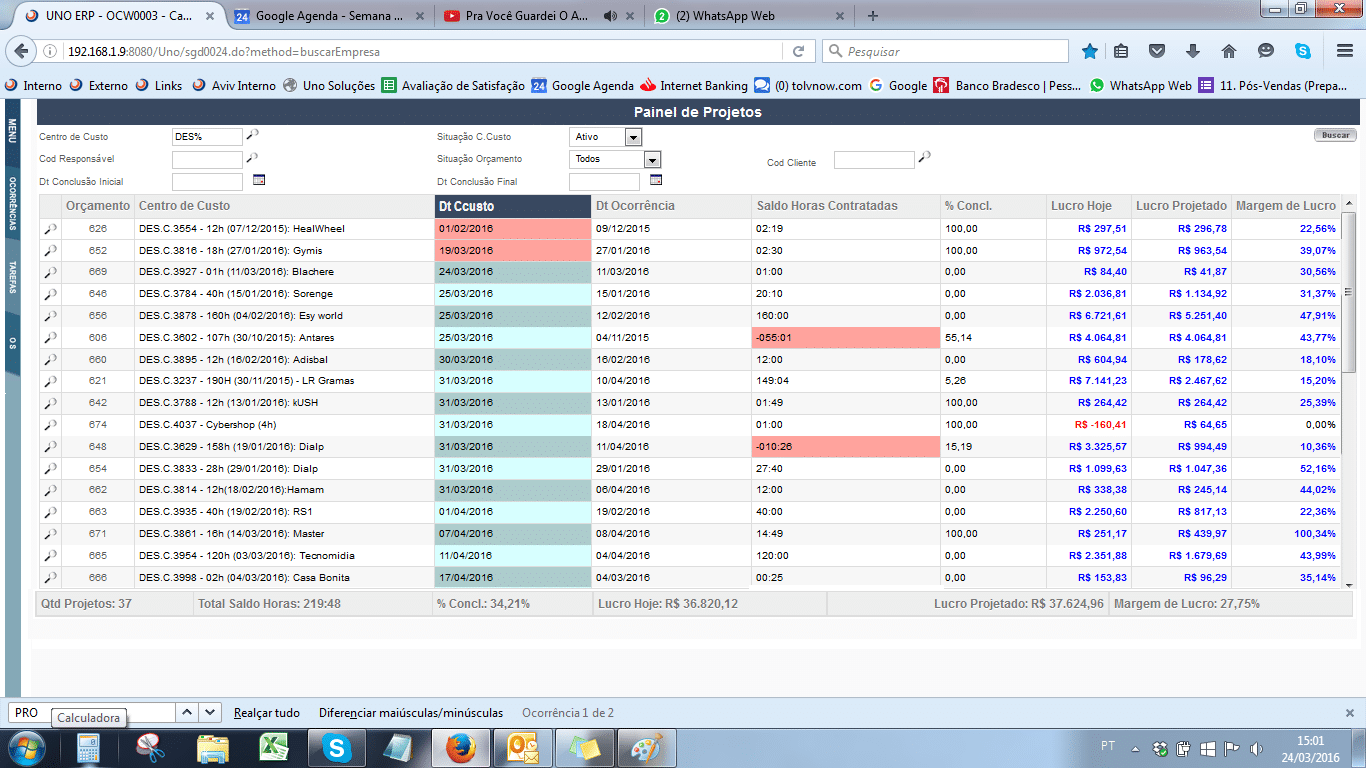Expand the Situação C.Custo dropdown
The height and width of the screenshot is (768, 1366).
pos(632,137)
